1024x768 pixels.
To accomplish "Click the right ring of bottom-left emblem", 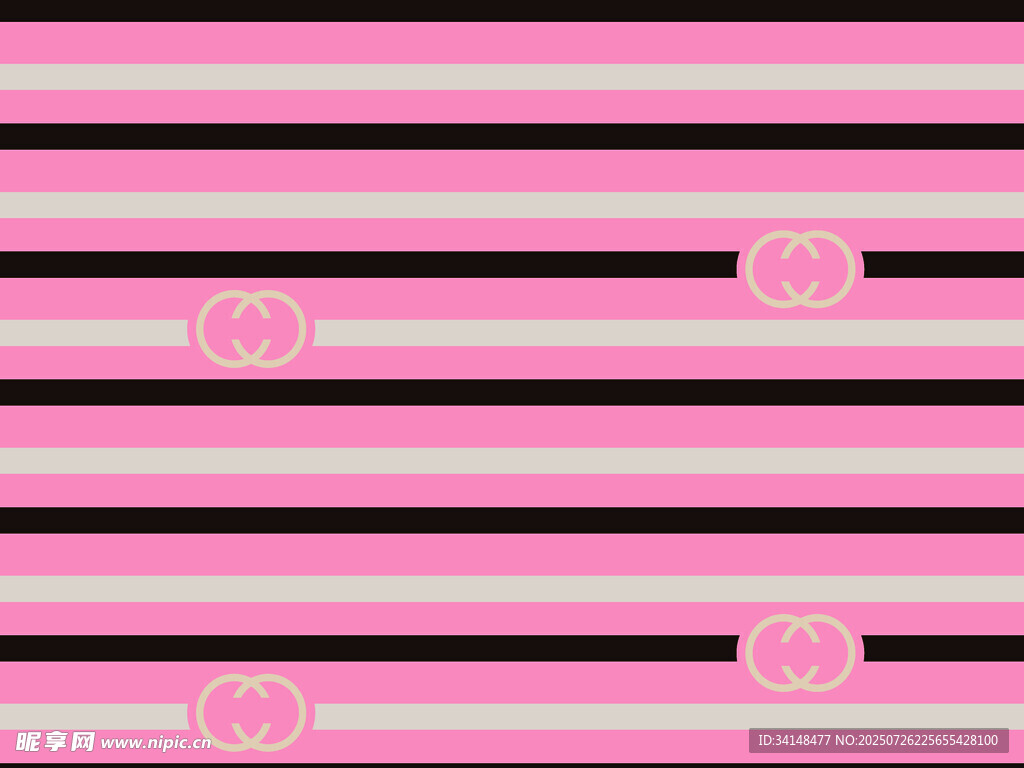I will pyautogui.click(x=301, y=712).
